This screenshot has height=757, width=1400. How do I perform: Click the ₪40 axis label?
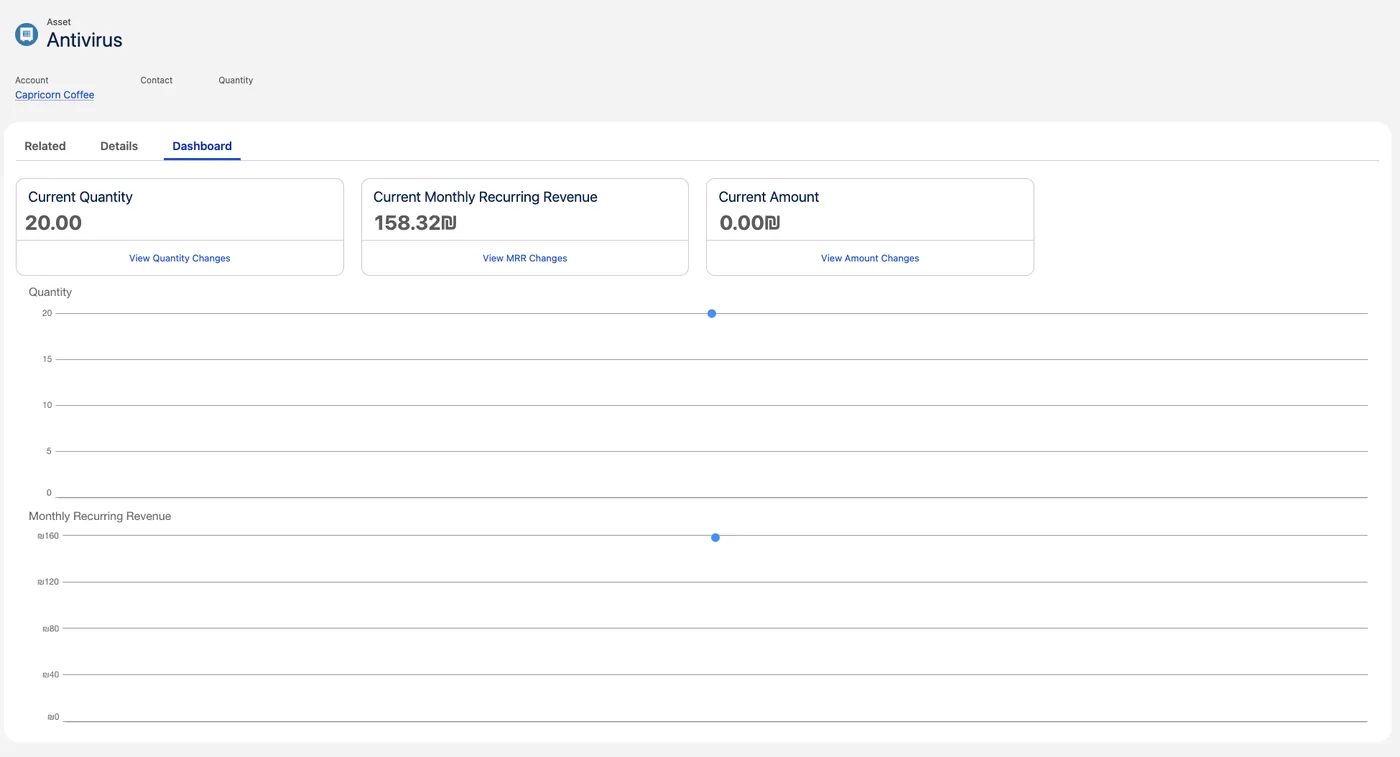tap(51, 675)
